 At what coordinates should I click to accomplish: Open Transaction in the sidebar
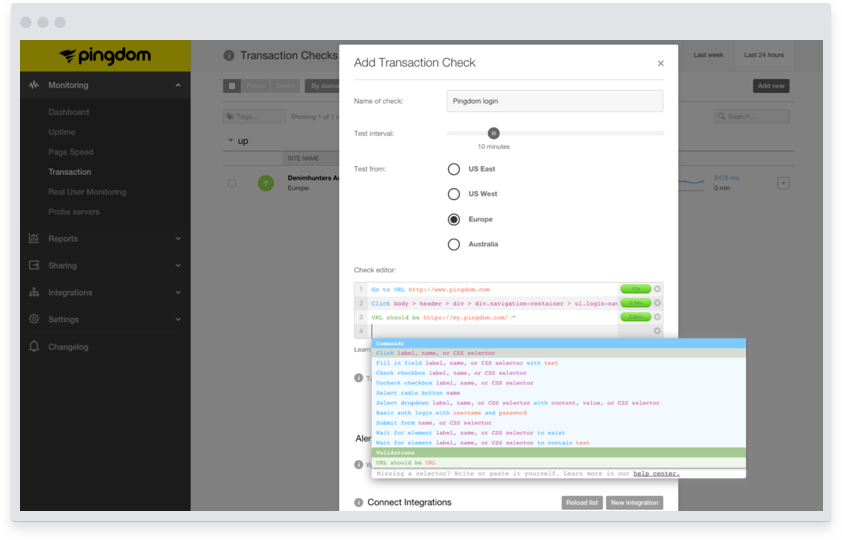pyautogui.click(x=70, y=172)
